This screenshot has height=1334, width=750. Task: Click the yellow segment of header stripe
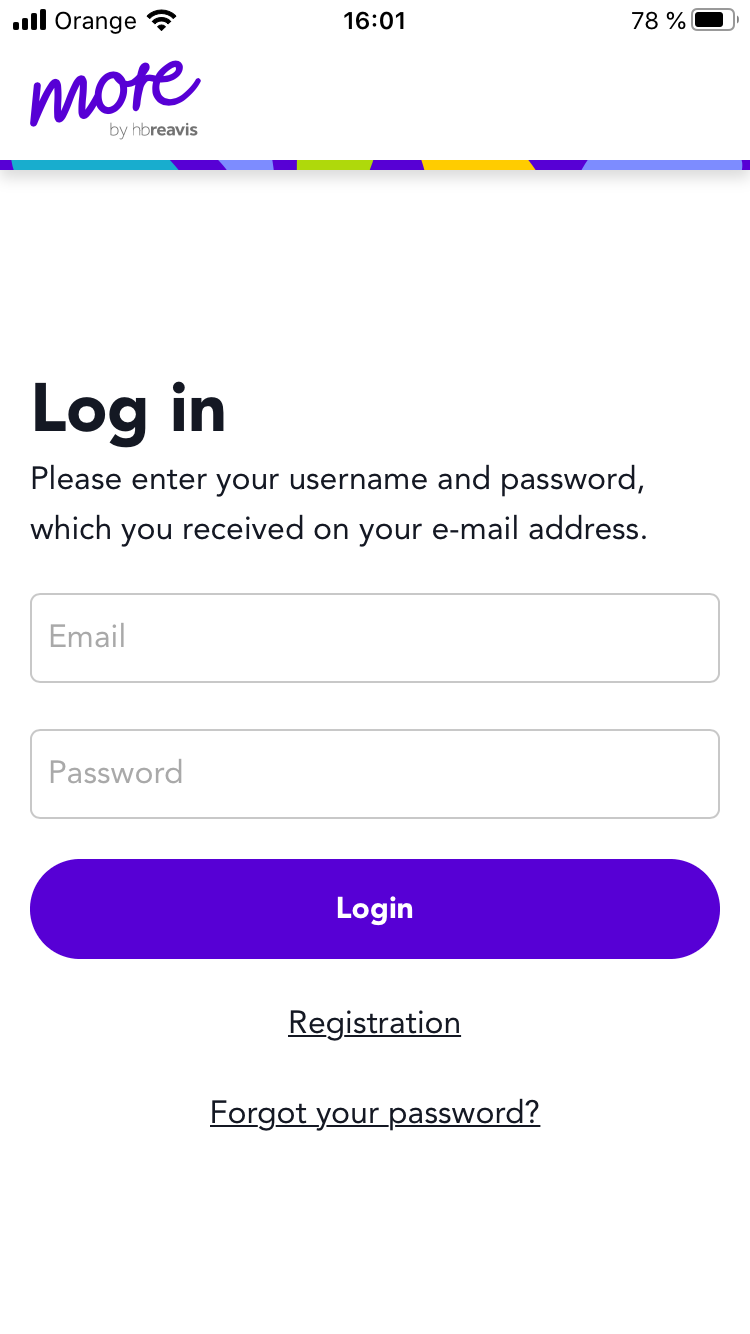point(478,164)
